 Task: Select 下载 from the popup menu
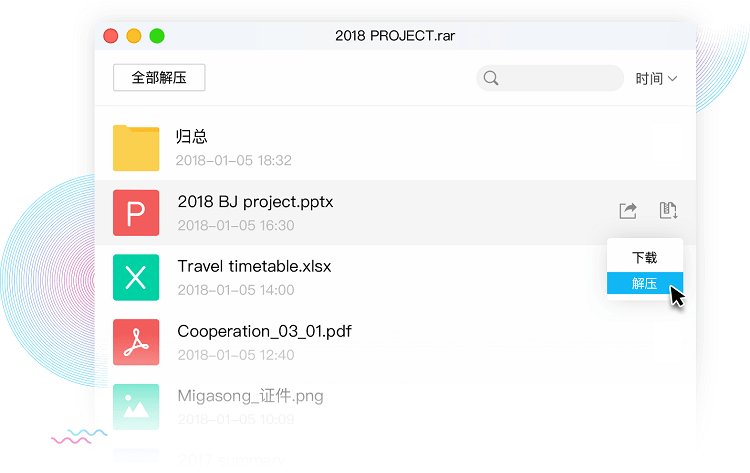pyautogui.click(x=645, y=258)
